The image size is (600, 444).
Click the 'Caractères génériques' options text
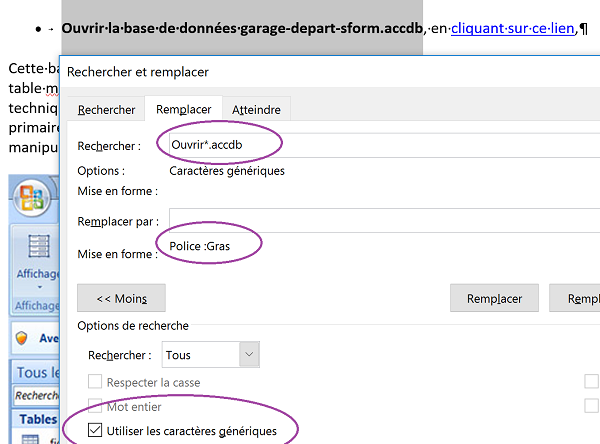tap(227, 171)
